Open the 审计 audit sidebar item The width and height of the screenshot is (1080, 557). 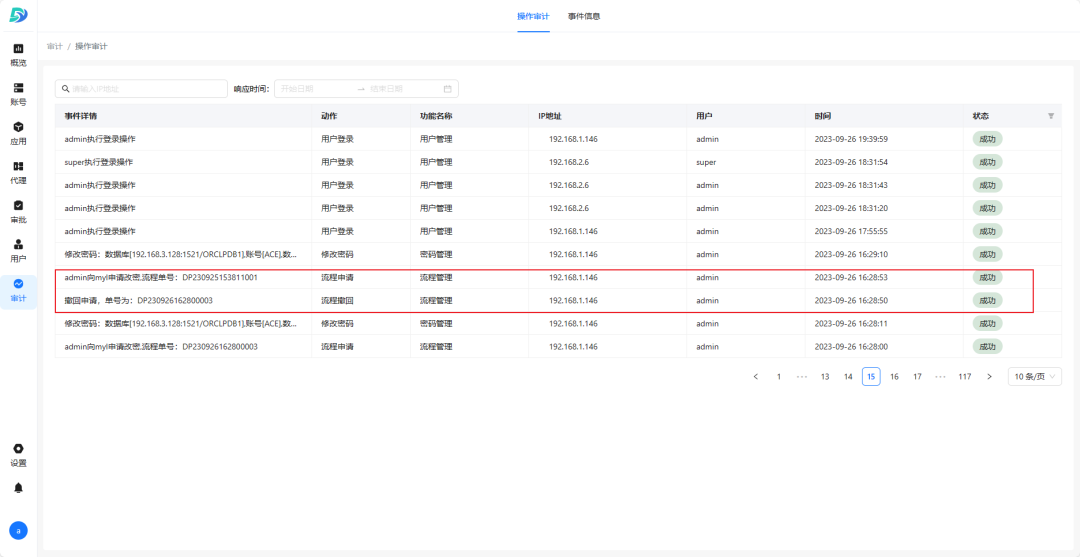tap(19, 290)
